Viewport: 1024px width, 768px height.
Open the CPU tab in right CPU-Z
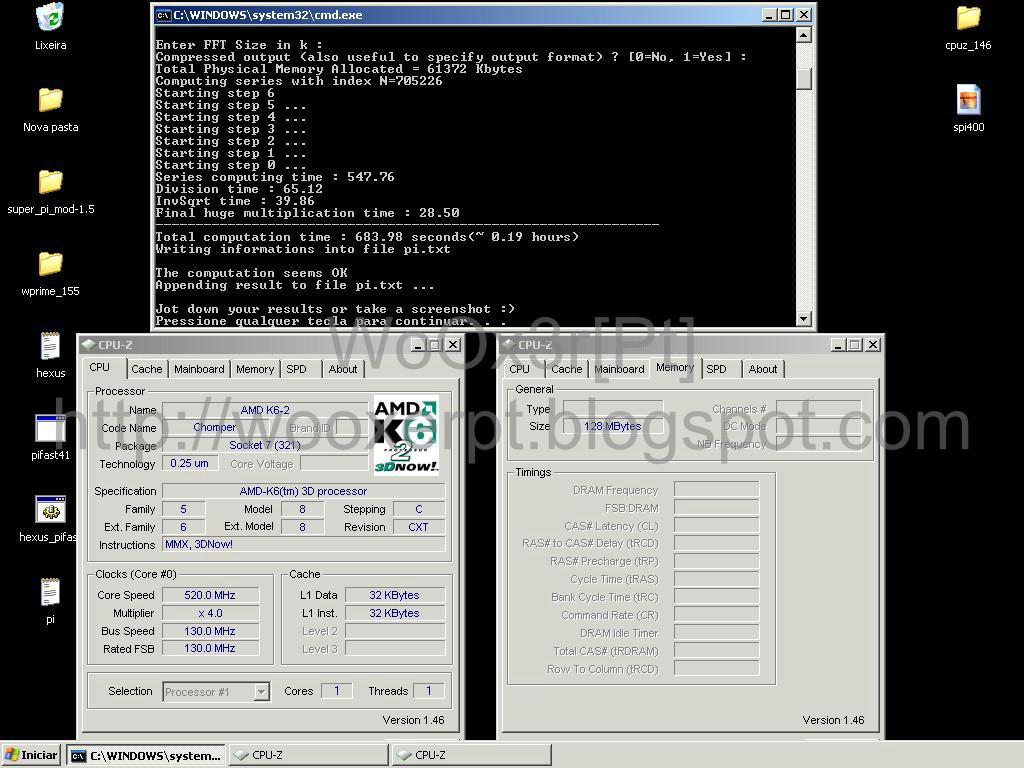point(520,369)
